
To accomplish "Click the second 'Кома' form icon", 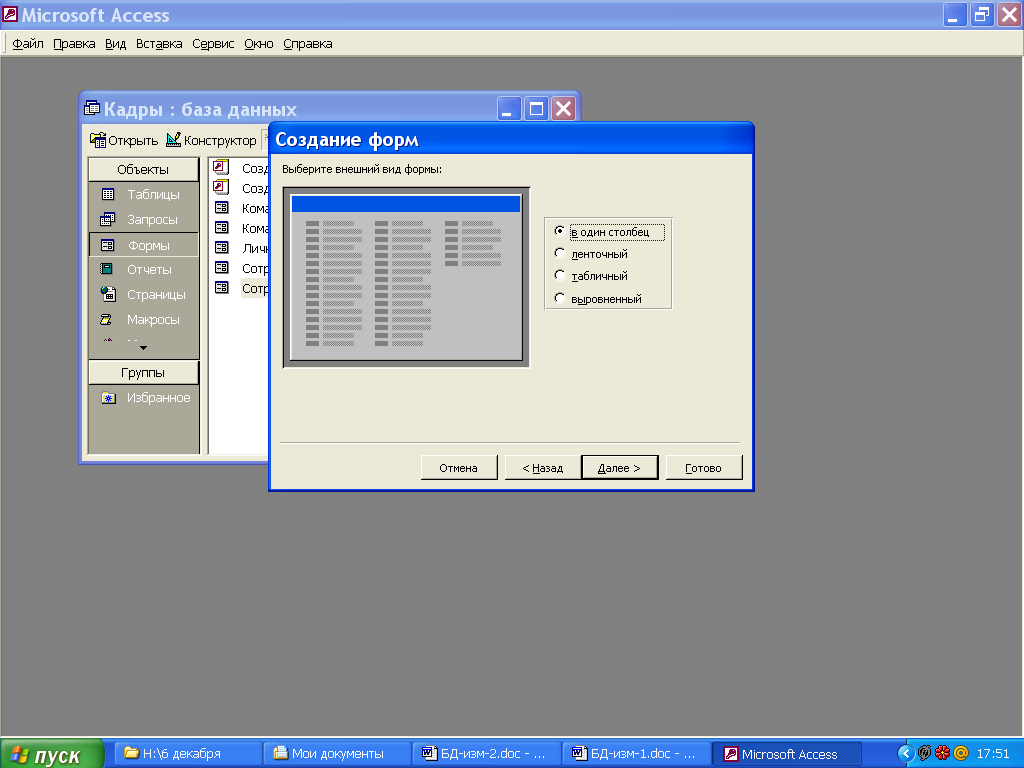I will pyautogui.click(x=222, y=227).
